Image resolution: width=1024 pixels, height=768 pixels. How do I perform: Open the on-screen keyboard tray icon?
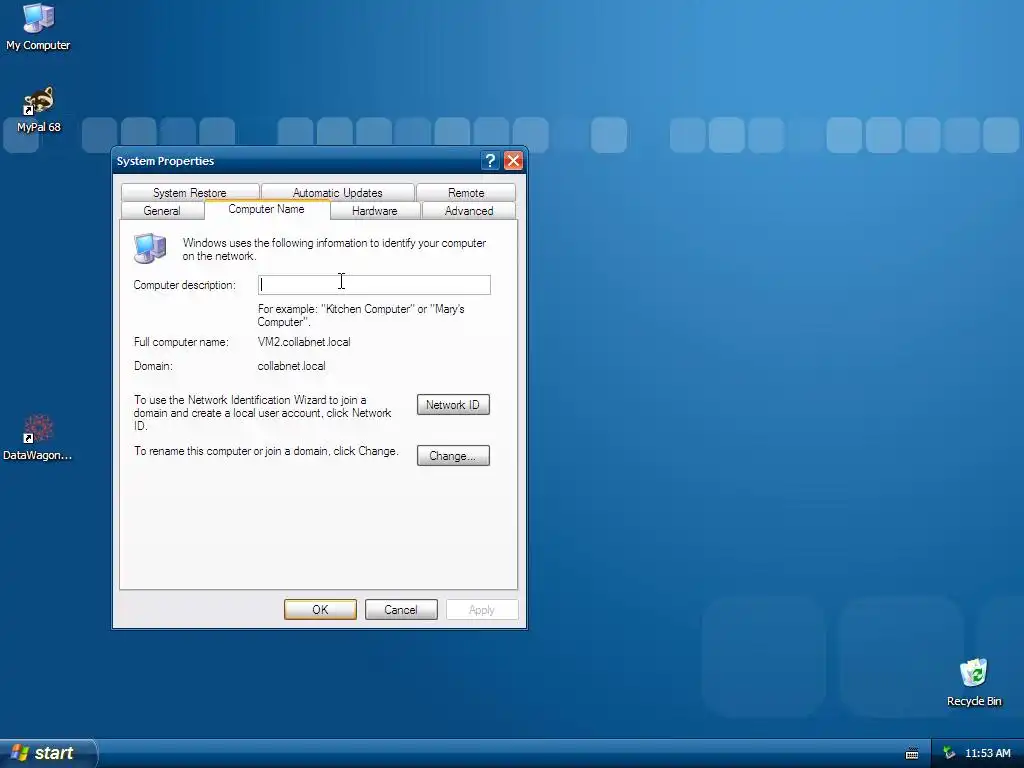(x=912, y=754)
